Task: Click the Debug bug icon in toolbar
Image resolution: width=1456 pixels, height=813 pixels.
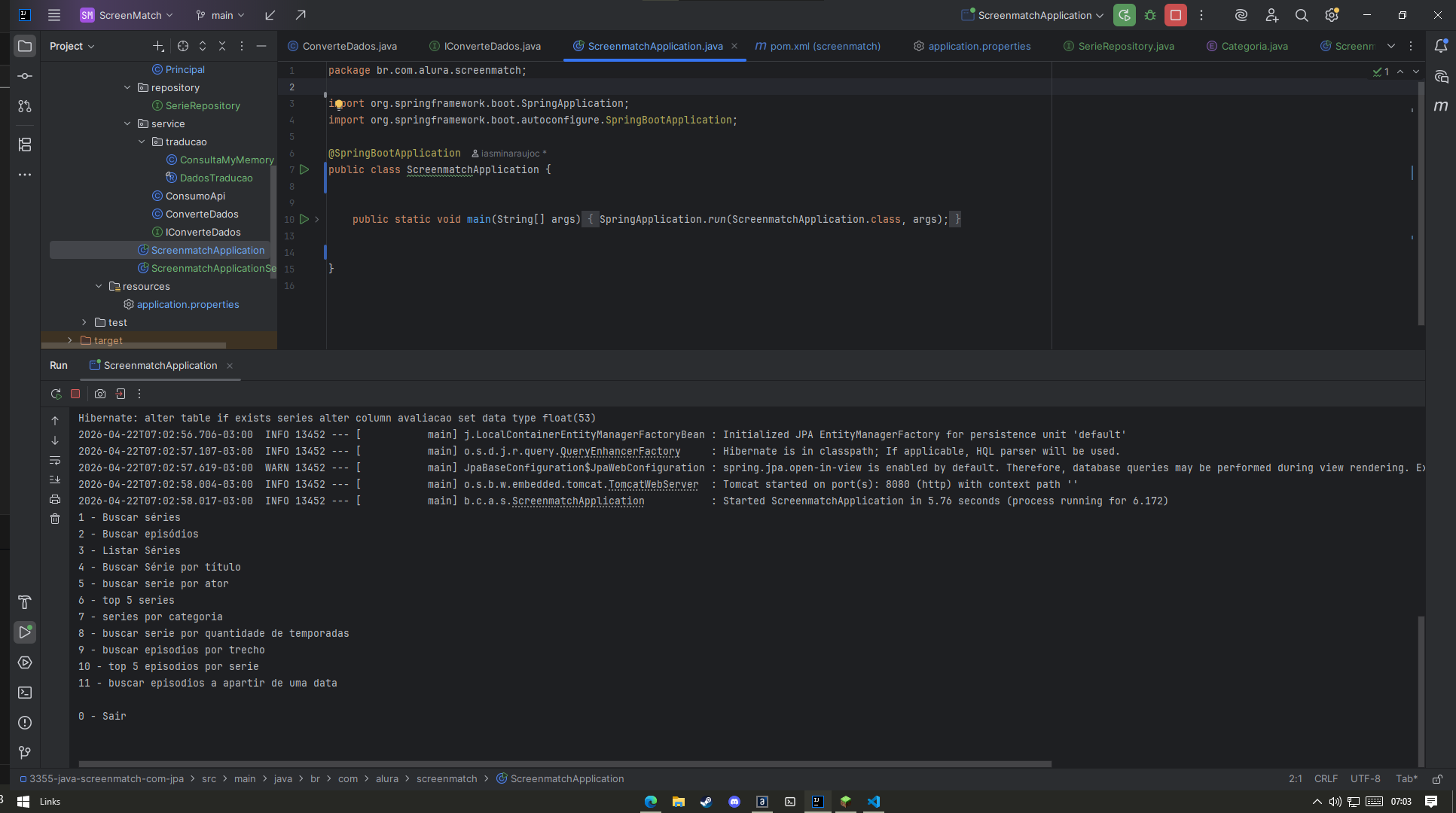Action: [x=1149, y=15]
